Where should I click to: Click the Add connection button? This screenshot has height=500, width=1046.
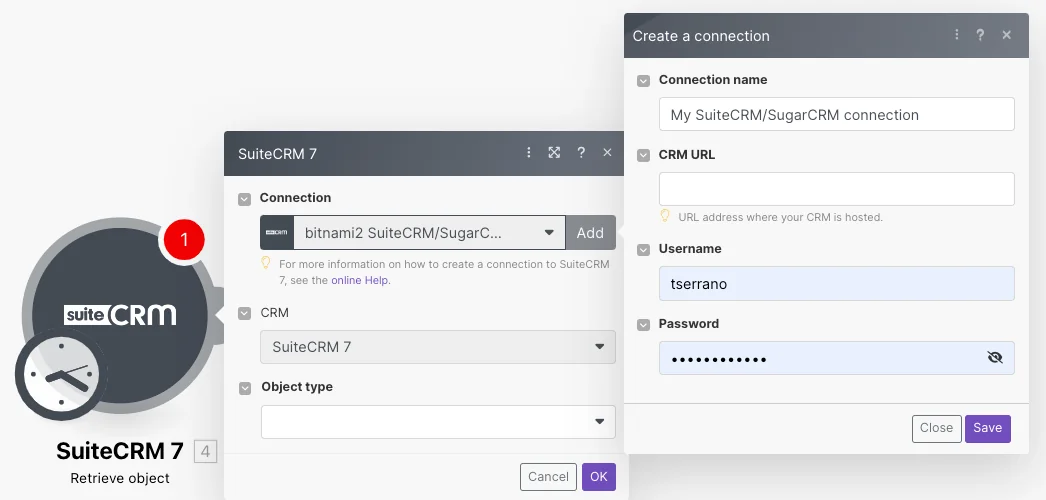[x=590, y=232]
